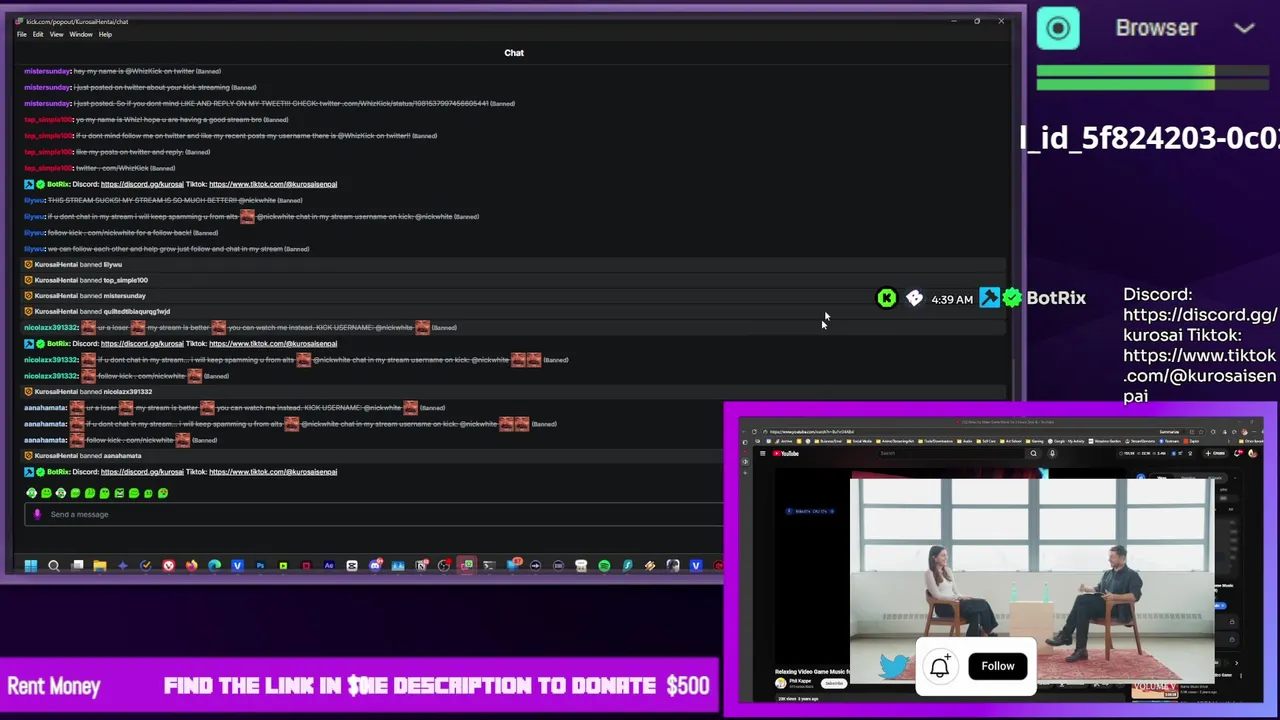
Task: Focus the 'Send a message' input field
Action: click(x=375, y=514)
